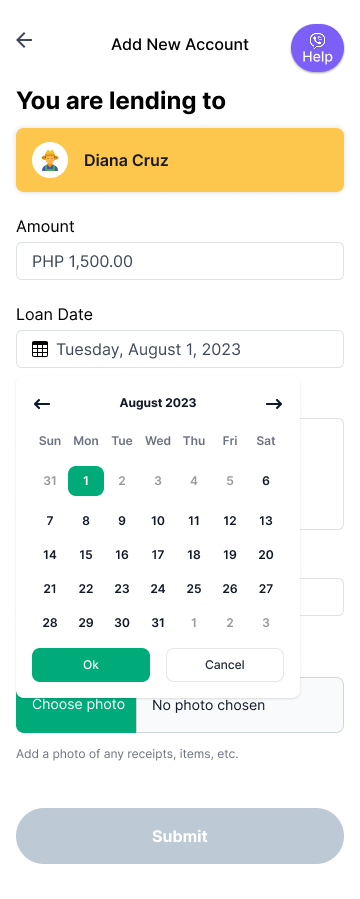Viewport: 360px width, 899px height.
Task: Go to previous month in calendar
Action: pyautogui.click(x=42, y=404)
